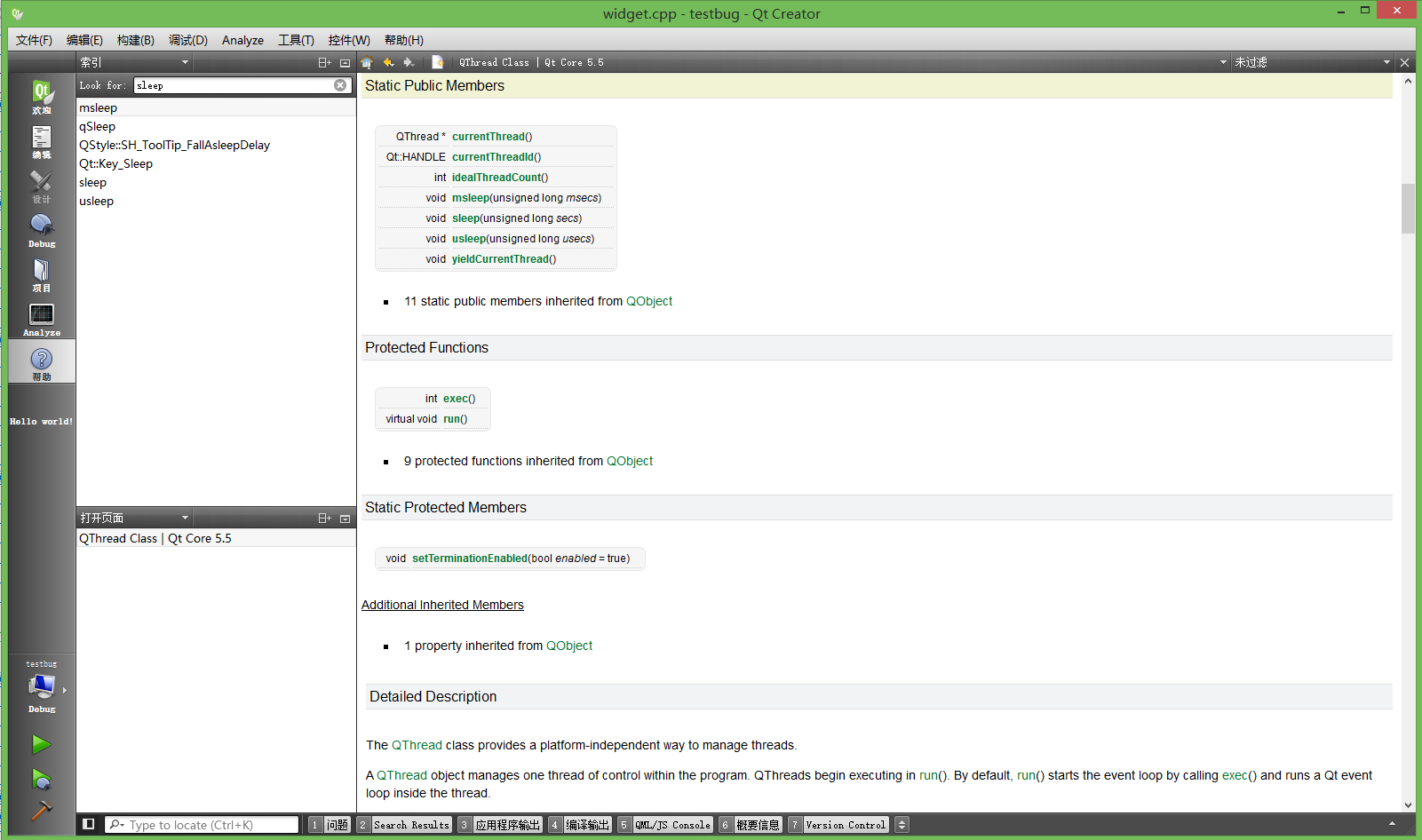Image resolution: width=1422 pixels, height=840 pixels.
Task: Open the Application Output pane
Action: click(x=500, y=825)
